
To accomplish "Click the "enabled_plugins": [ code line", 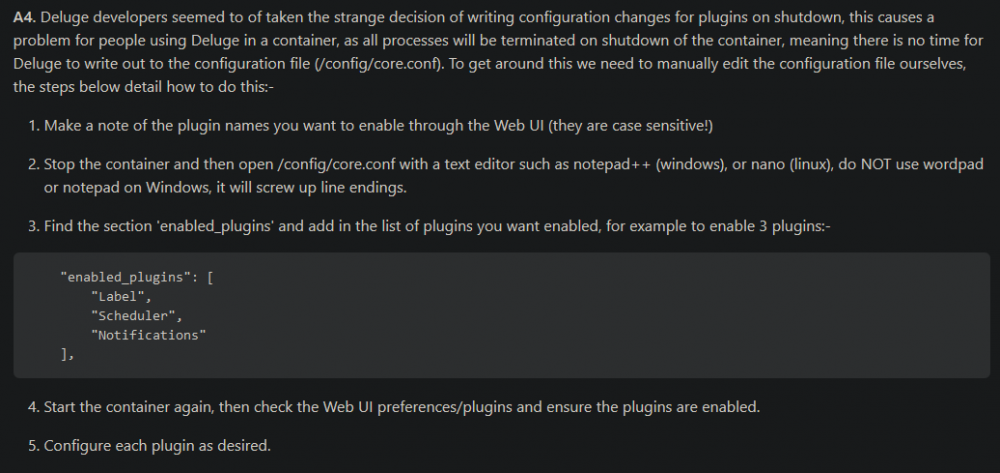I will pos(136,277).
